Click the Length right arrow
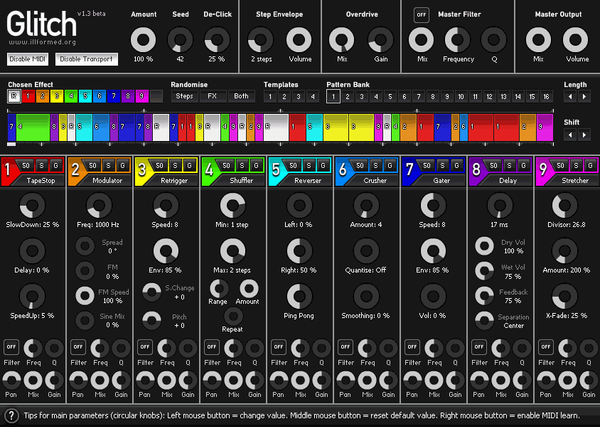The width and height of the screenshot is (600, 427). [x=583, y=97]
